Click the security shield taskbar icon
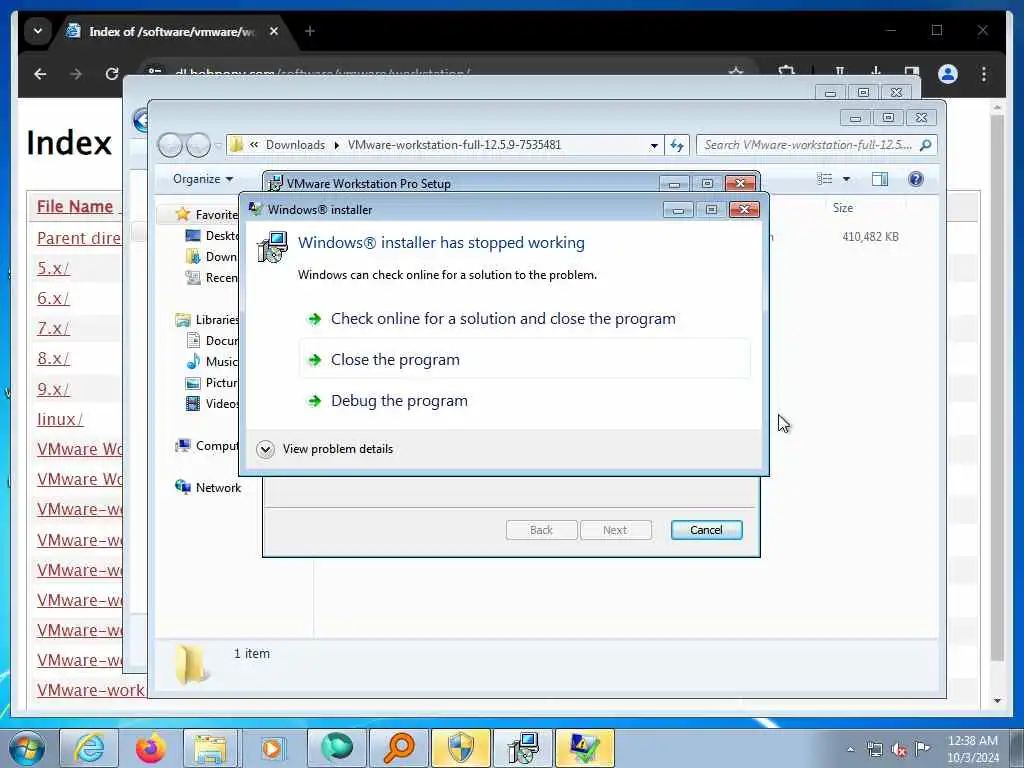Viewport: 1024px width, 768px height. pos(460,748)
